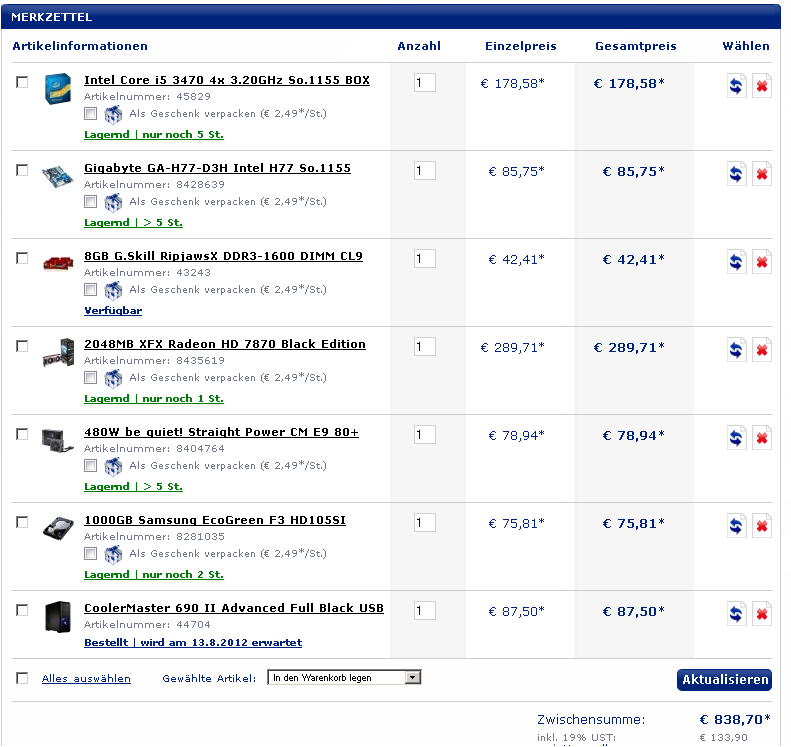This screenshot has width=791, height=747.
Task: Open Gigabyte motherboard product thumbnail
Action: click(x=57, y=177)
